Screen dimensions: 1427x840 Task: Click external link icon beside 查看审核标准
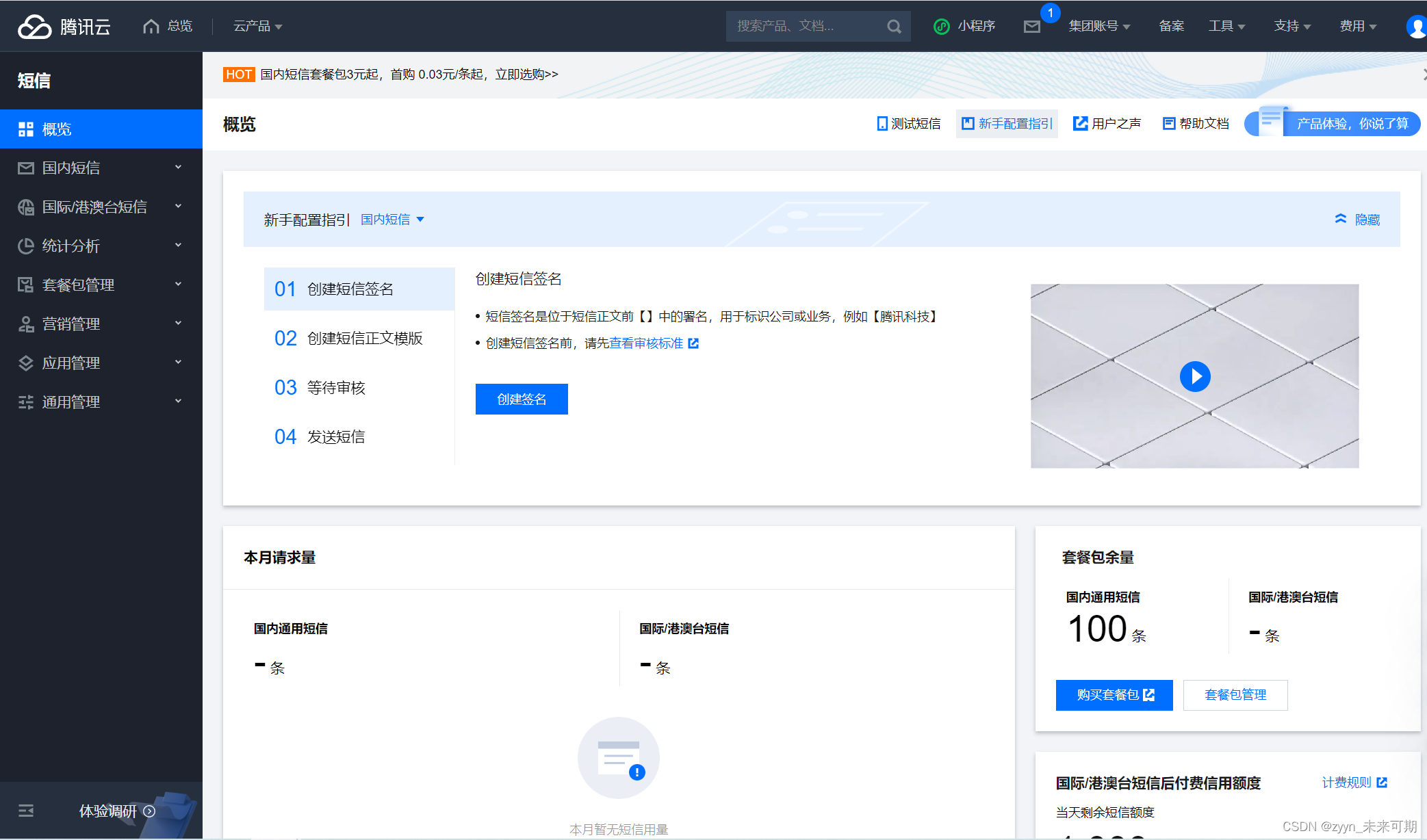[693, 343]
